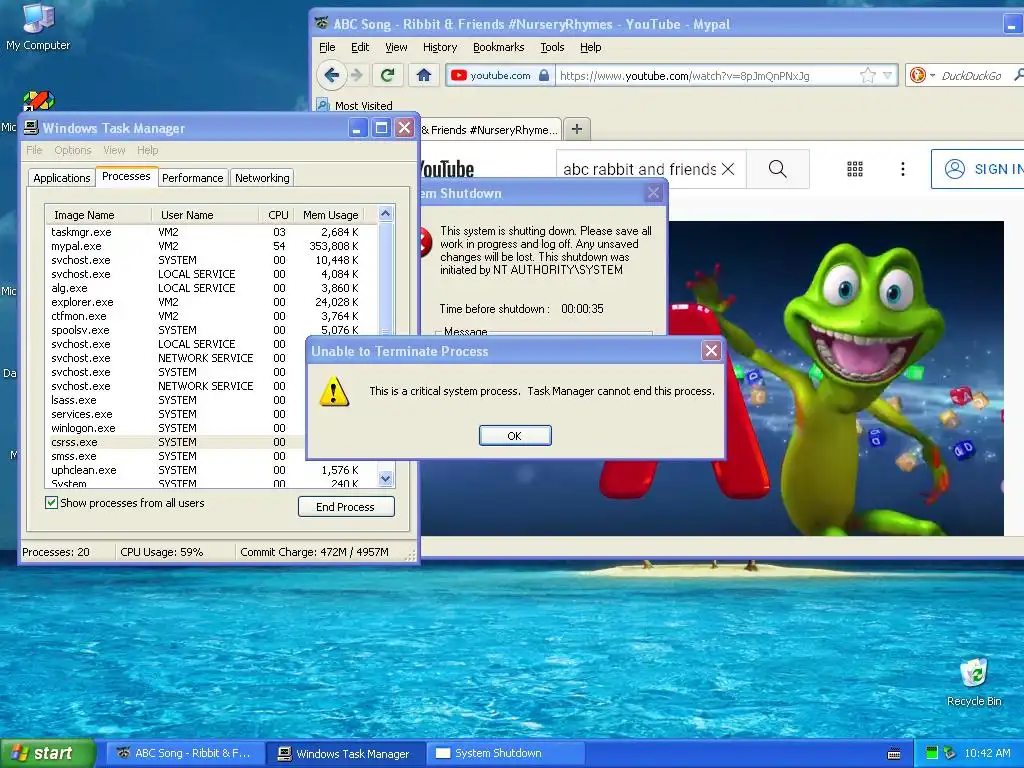Open the Bookmarks menu in Mypal
This screenshot has width=1024, height=768.
coord(498,47)
